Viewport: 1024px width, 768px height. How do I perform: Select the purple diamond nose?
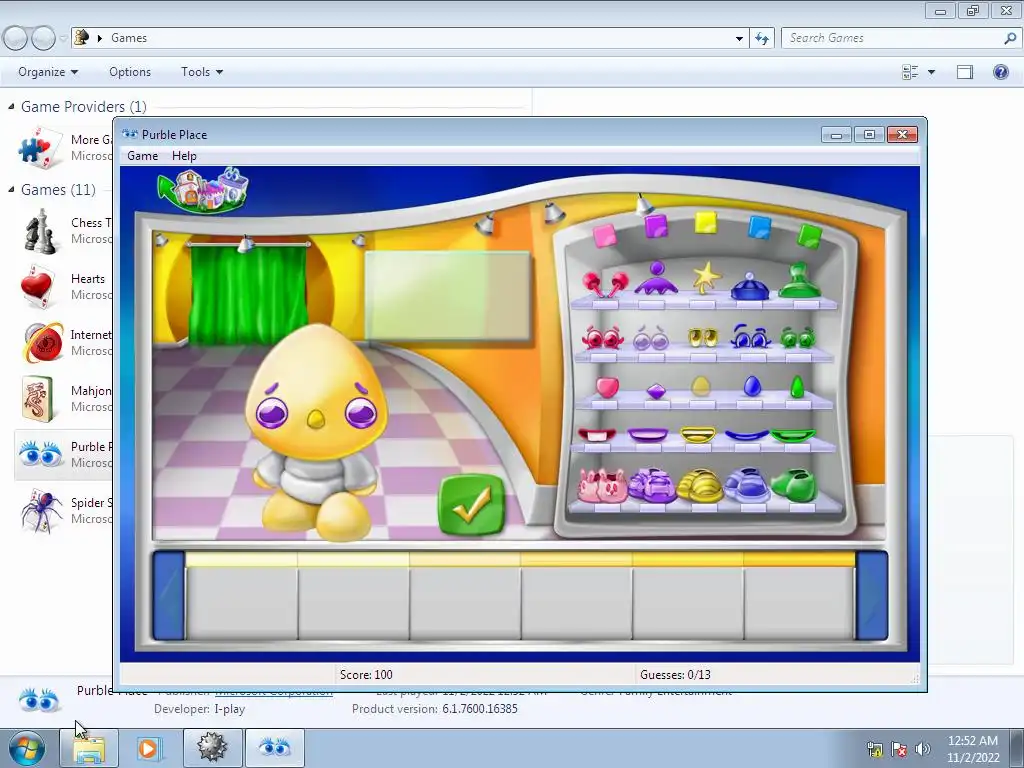(x=656, y=391)
